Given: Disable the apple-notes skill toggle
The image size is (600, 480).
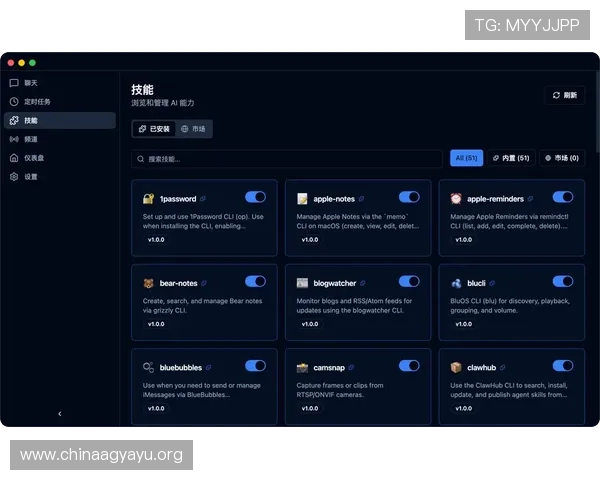Looking at the screenshot, I should [x=409, y=197].
